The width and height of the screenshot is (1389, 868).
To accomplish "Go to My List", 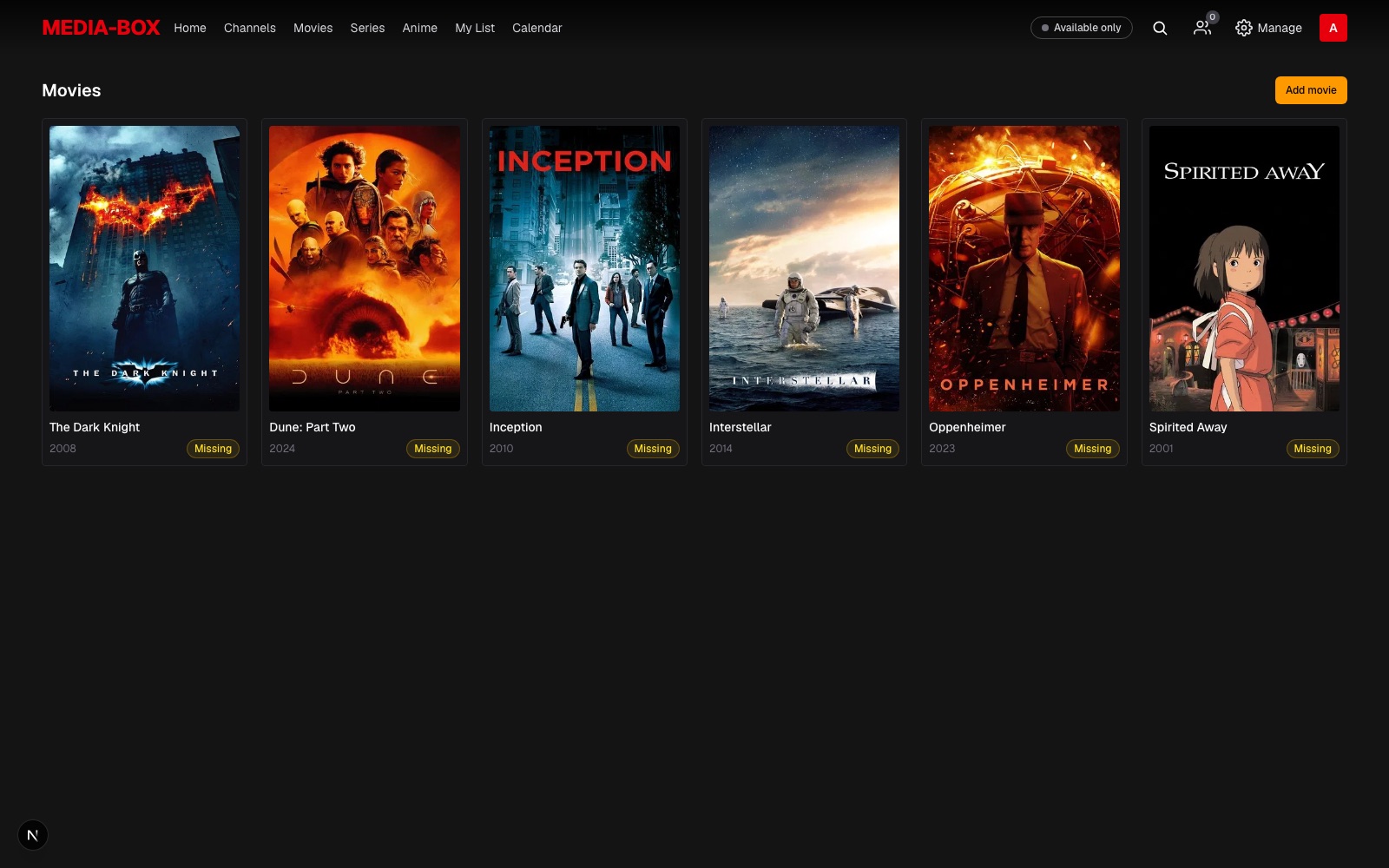I will (475, 28).
